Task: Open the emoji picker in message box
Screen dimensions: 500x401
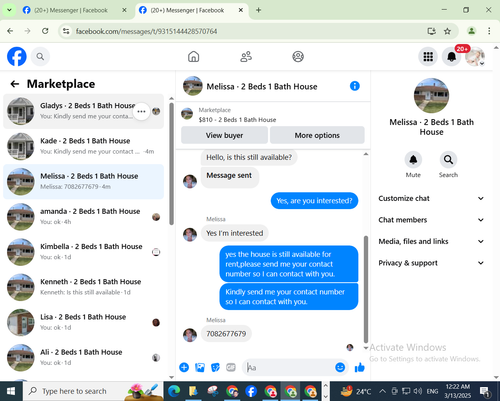Action: (x=340, y=367)
